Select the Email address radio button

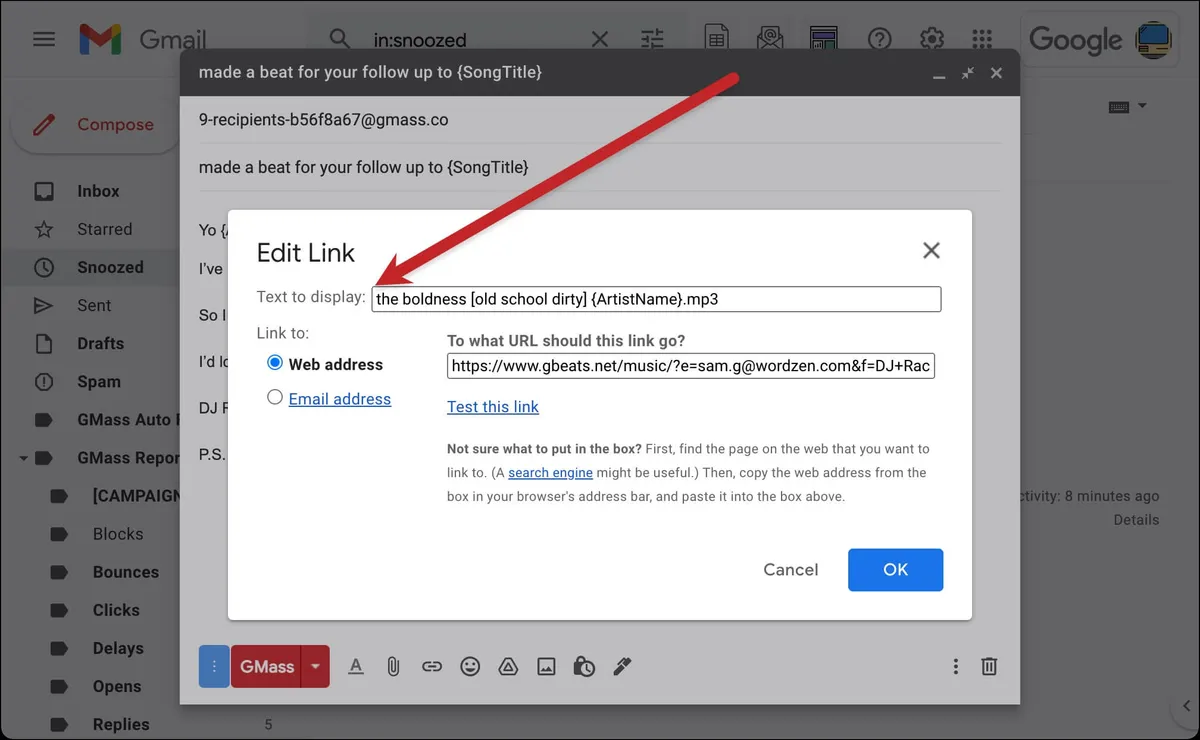275,398
